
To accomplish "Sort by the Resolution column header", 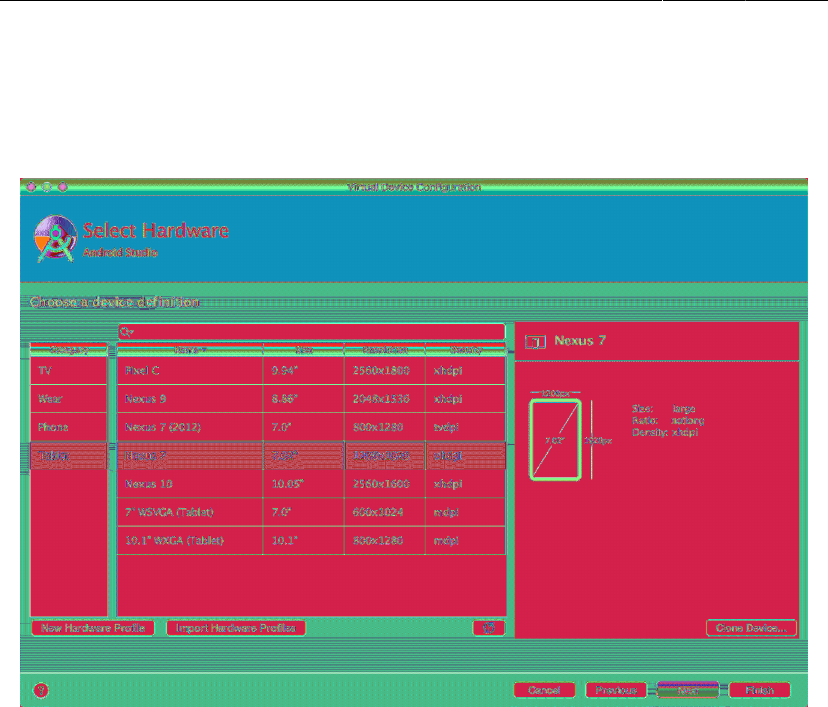I will click(385, 350).
